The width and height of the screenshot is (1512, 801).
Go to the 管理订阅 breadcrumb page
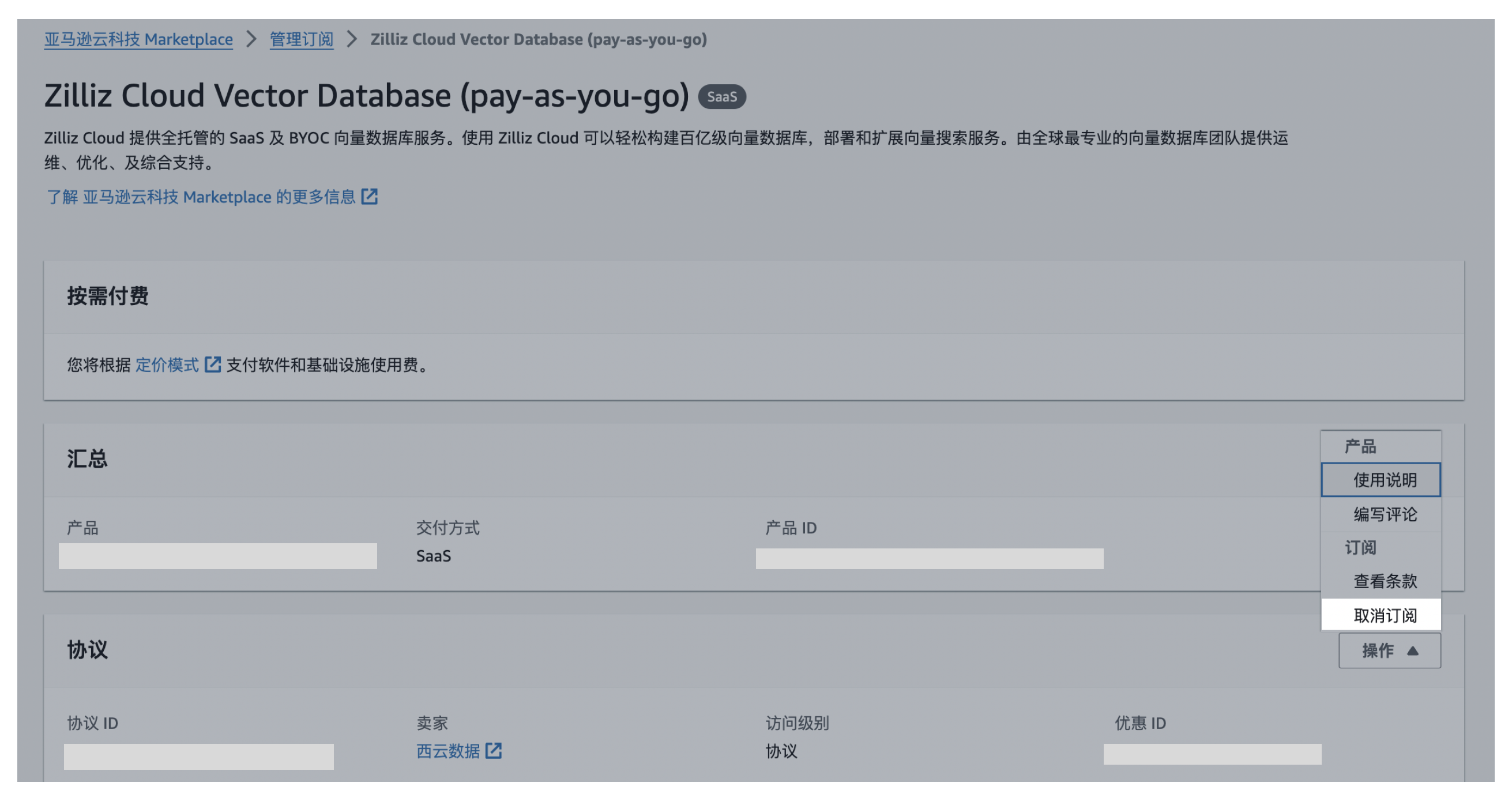click(x=301, y=39)
